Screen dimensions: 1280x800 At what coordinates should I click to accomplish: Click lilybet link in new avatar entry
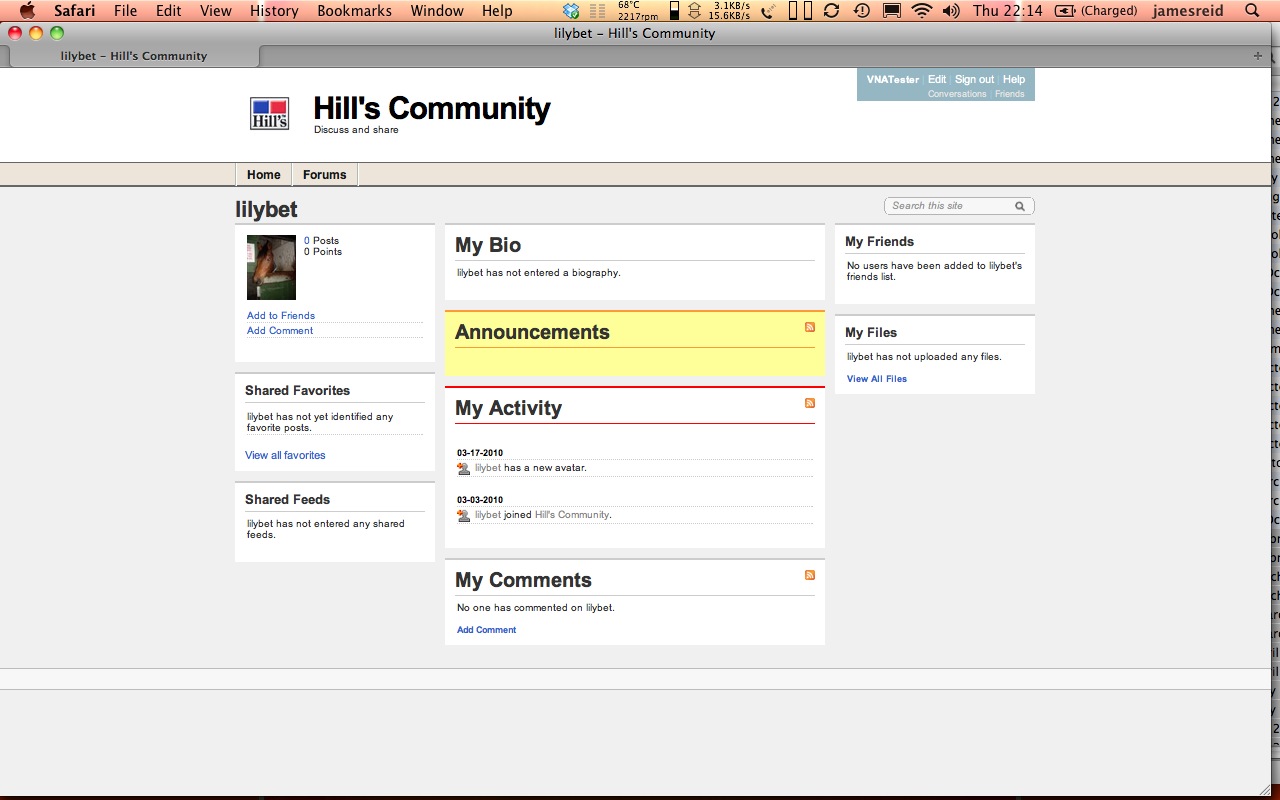(488, 468)
